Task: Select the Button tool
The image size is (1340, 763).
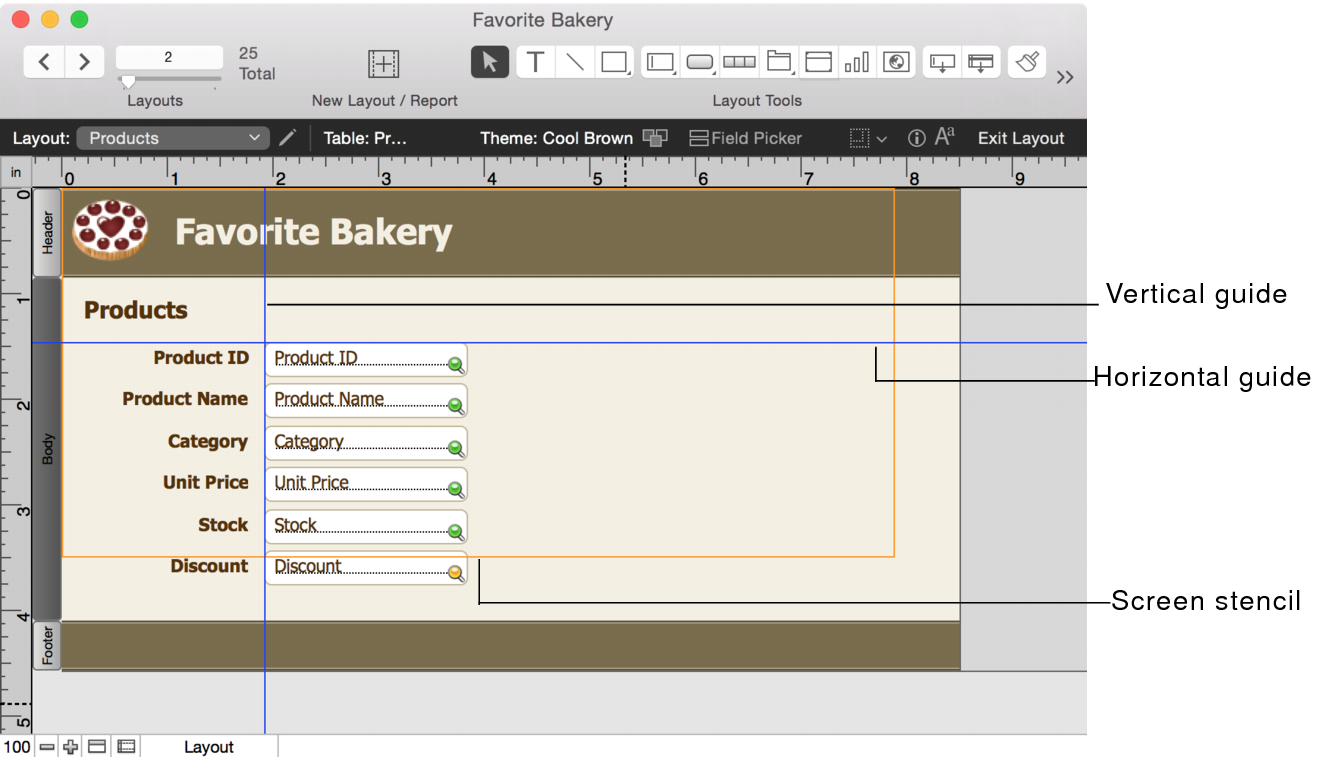Action: [700, 62]
